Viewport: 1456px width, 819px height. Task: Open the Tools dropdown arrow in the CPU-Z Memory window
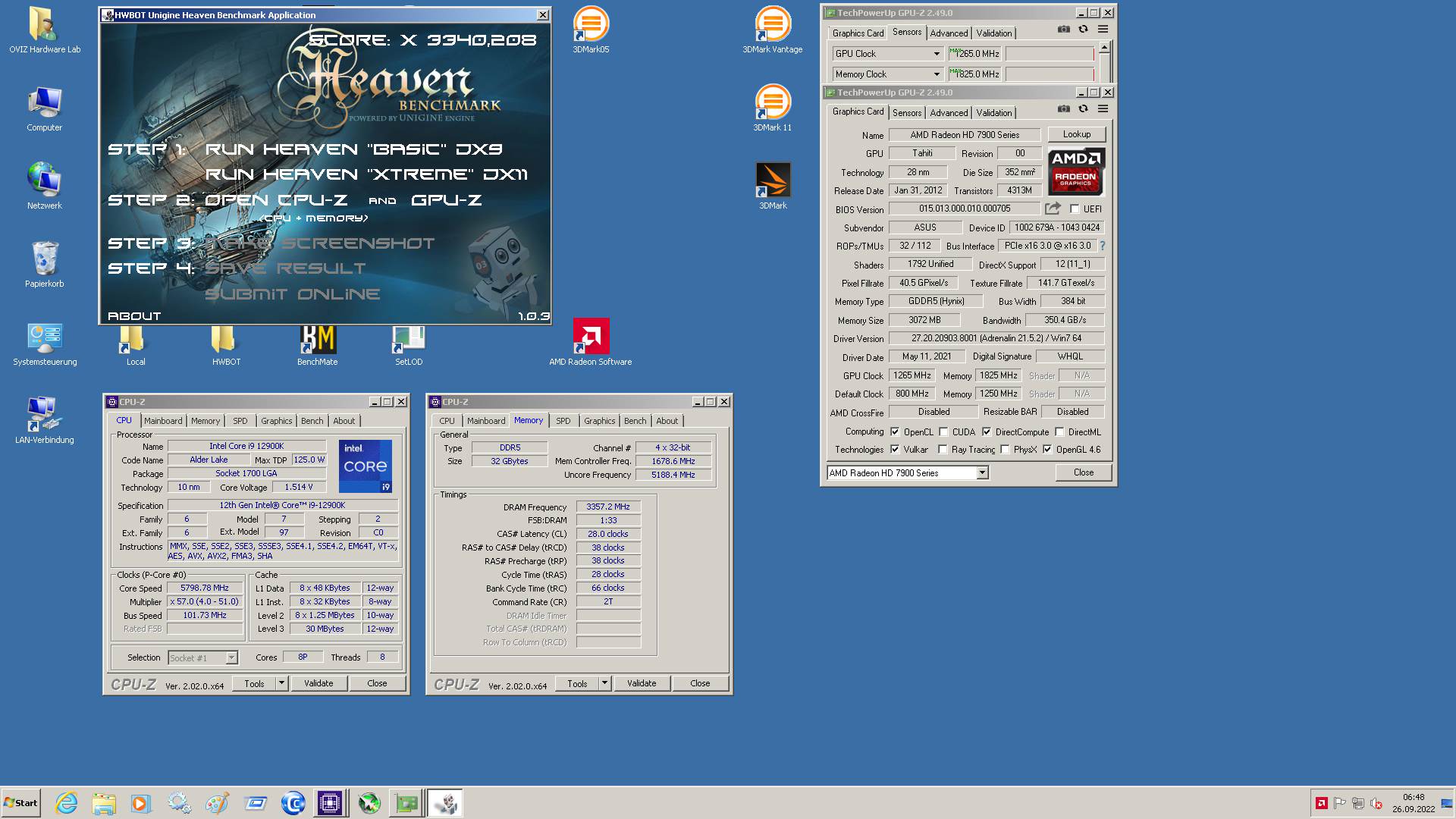[604, 683]
